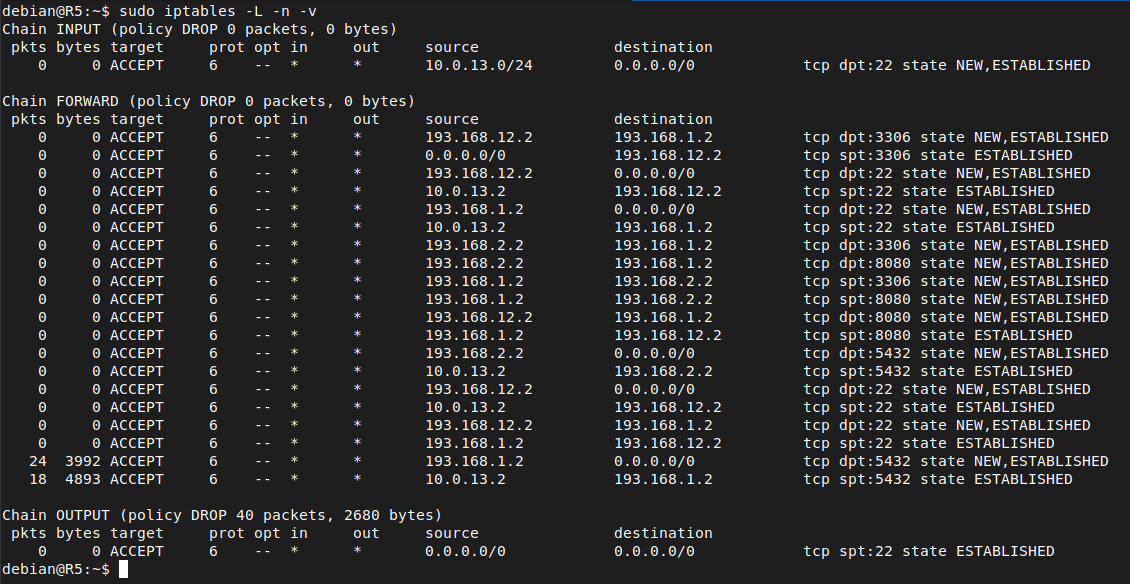
Task: Click the "bytes" header under Chain INPUT
Action: coord(79,47)
